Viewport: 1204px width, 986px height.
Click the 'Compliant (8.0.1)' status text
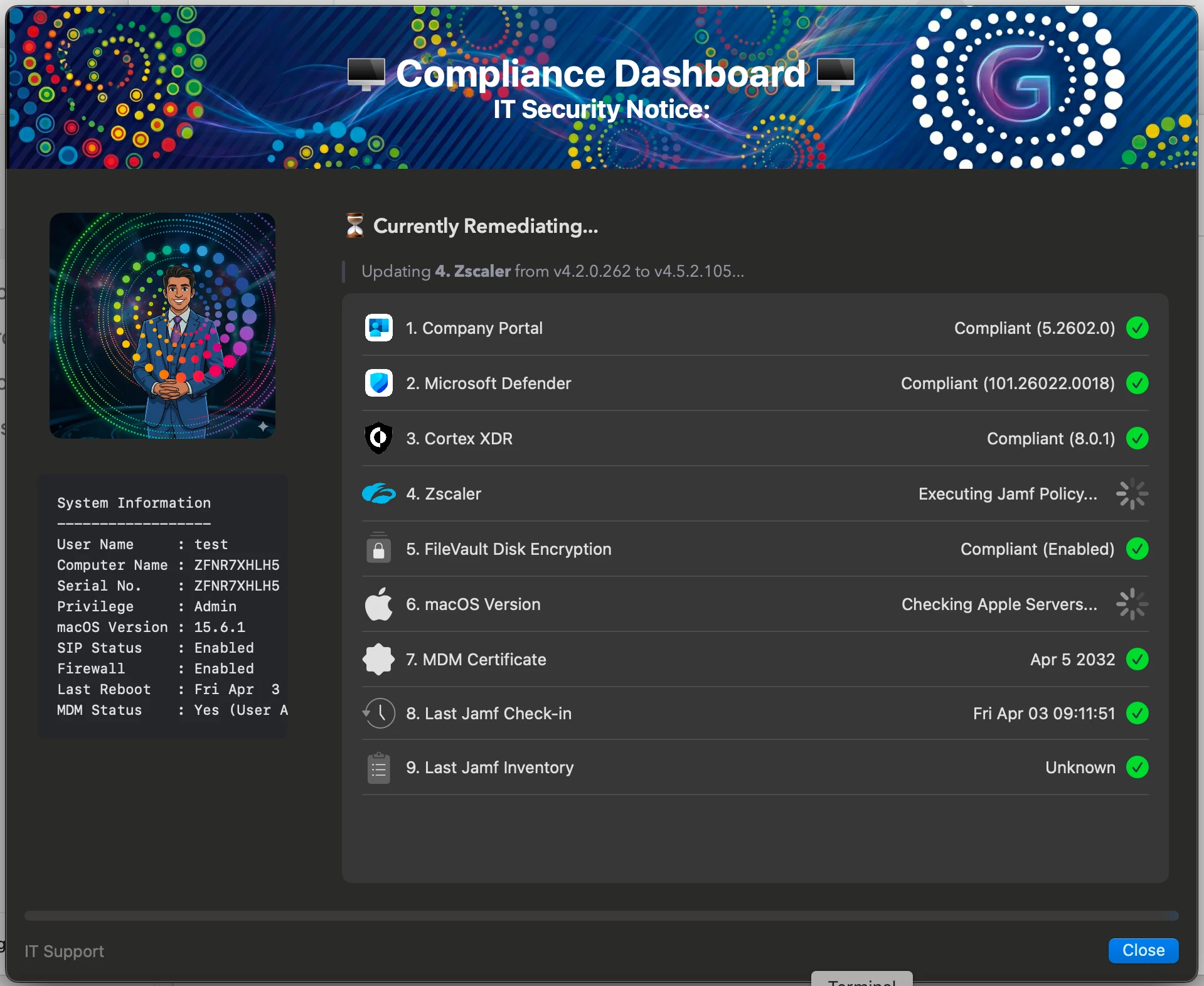pyautogui.click(x=1050, y=439)
